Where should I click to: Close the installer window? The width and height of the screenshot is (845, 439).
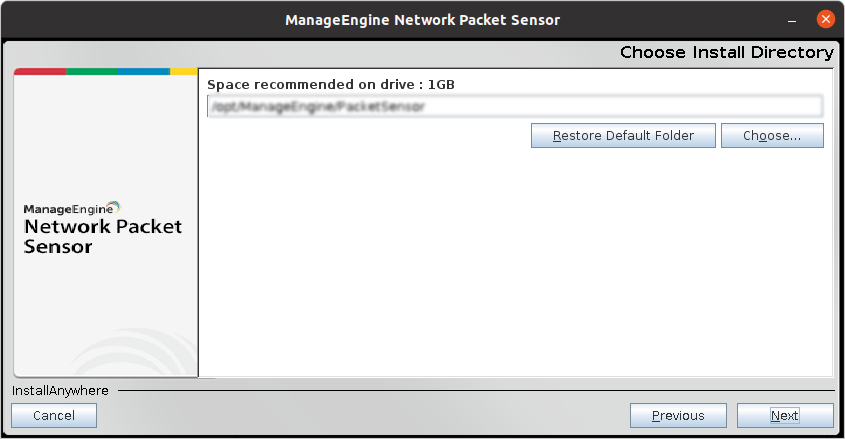(x=825, y=19)
